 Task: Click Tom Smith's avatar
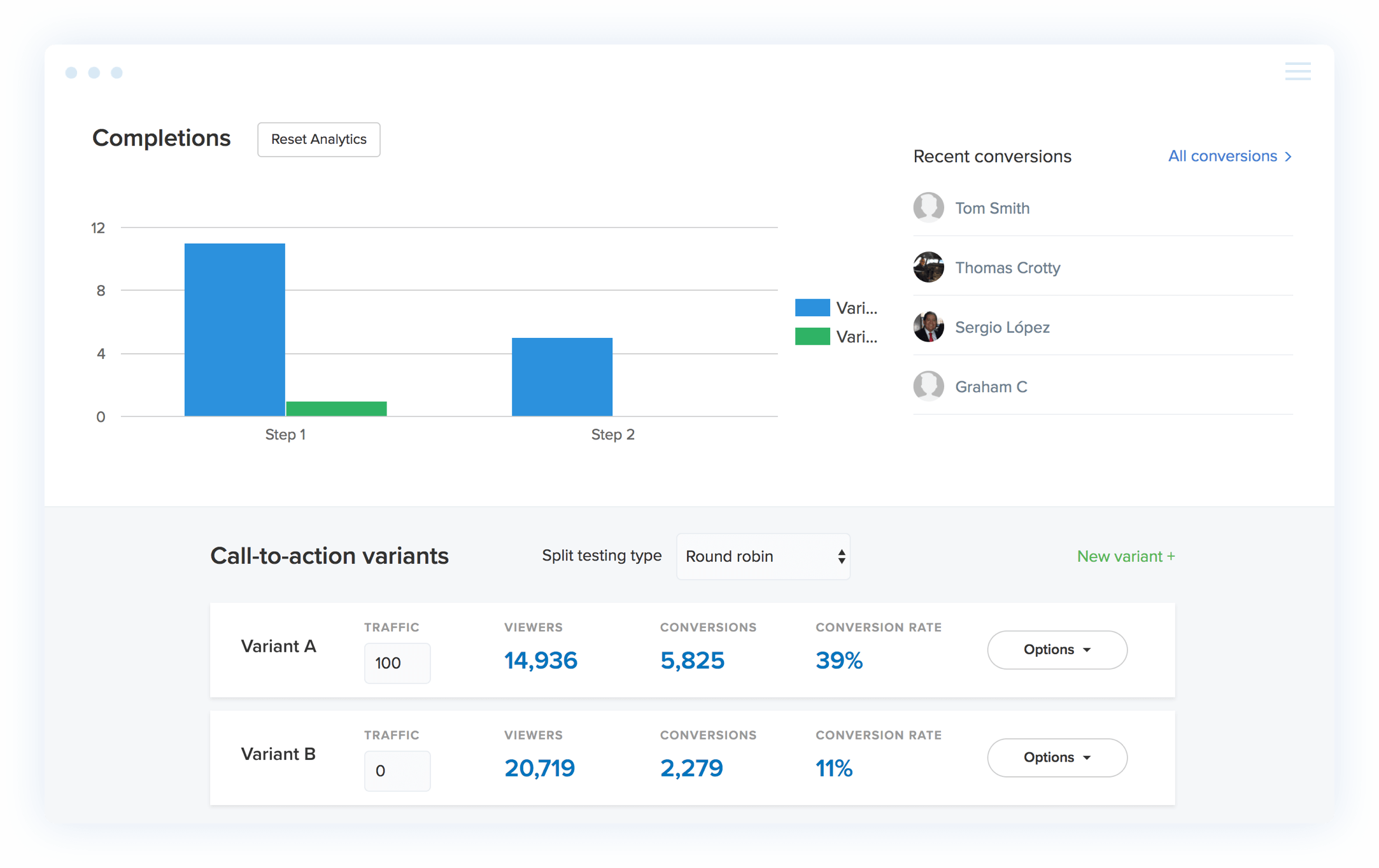pos(929,207)
